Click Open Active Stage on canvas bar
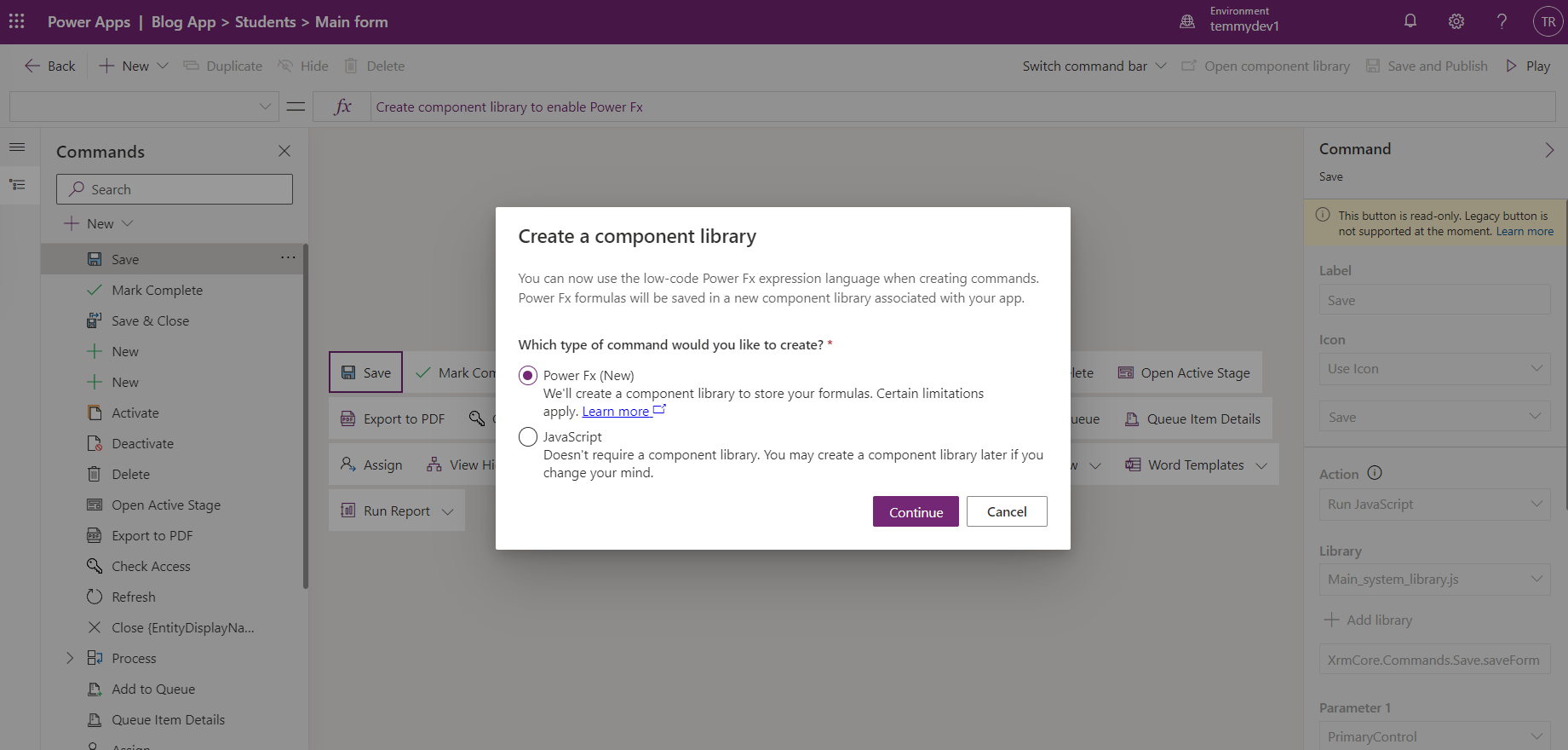1568x750 pixels. click(1184, 372)
